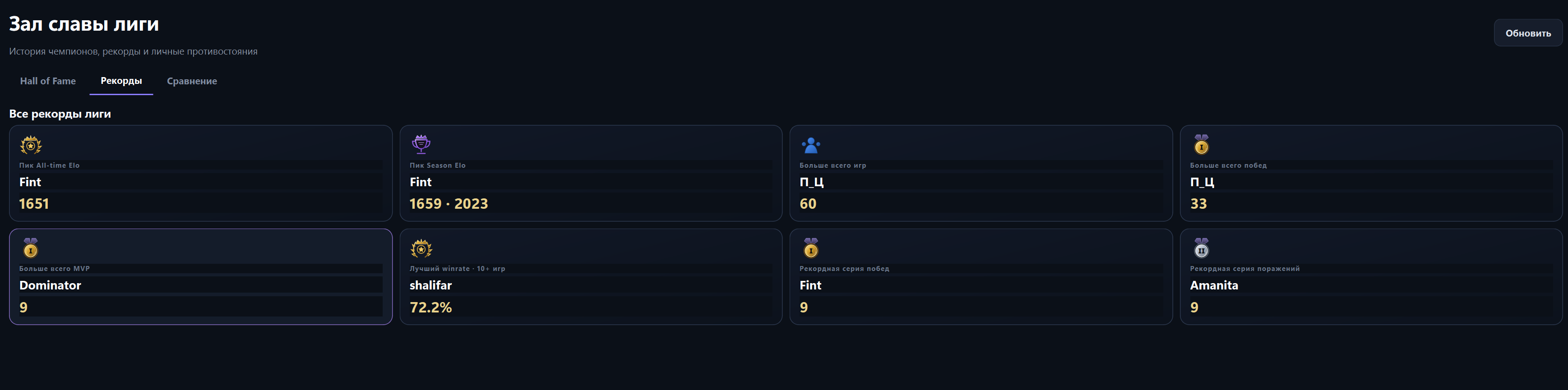Click the 72.2% winrate value
The image size is (1568, 390).
pyautogui.click(x=430, y=307)
